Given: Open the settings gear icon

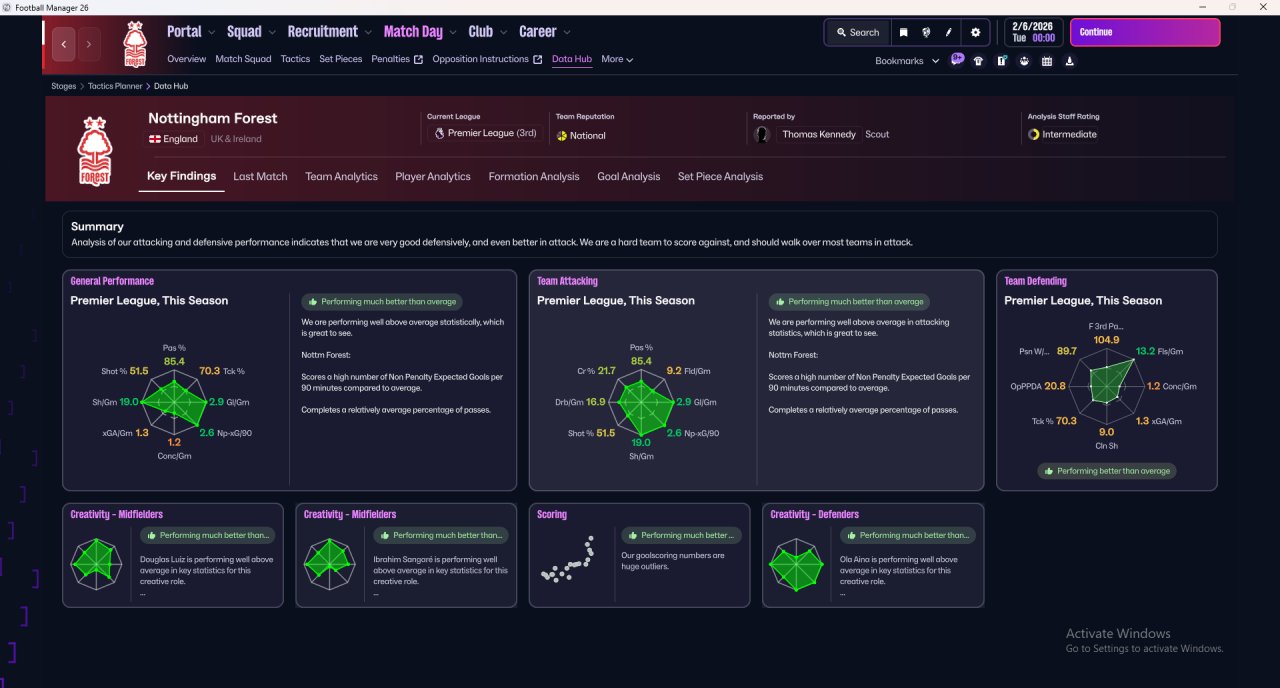Looking at the screenshot, I should click(975, 32).
